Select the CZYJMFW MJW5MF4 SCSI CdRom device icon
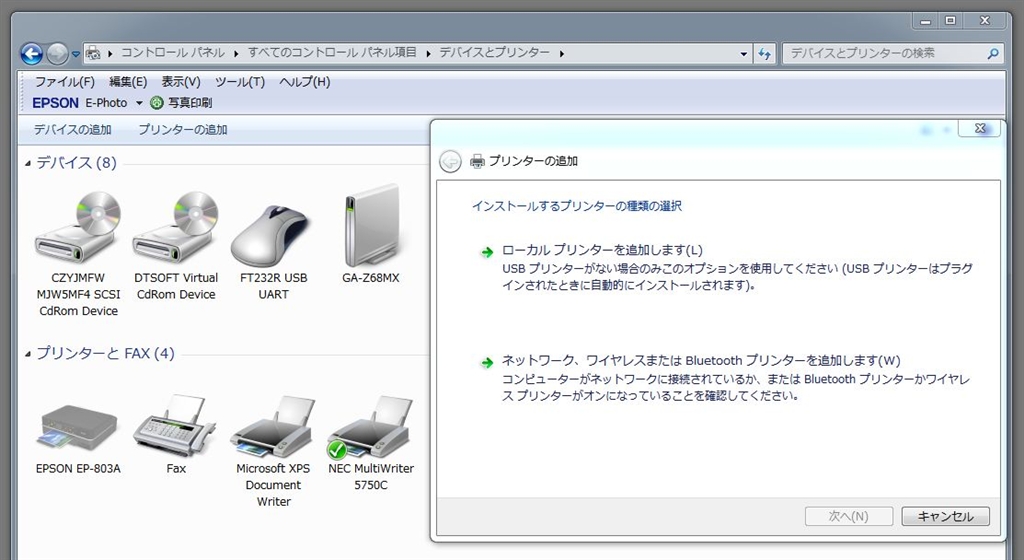Viewport: 1024px width, 560px height. pos(78,227)
